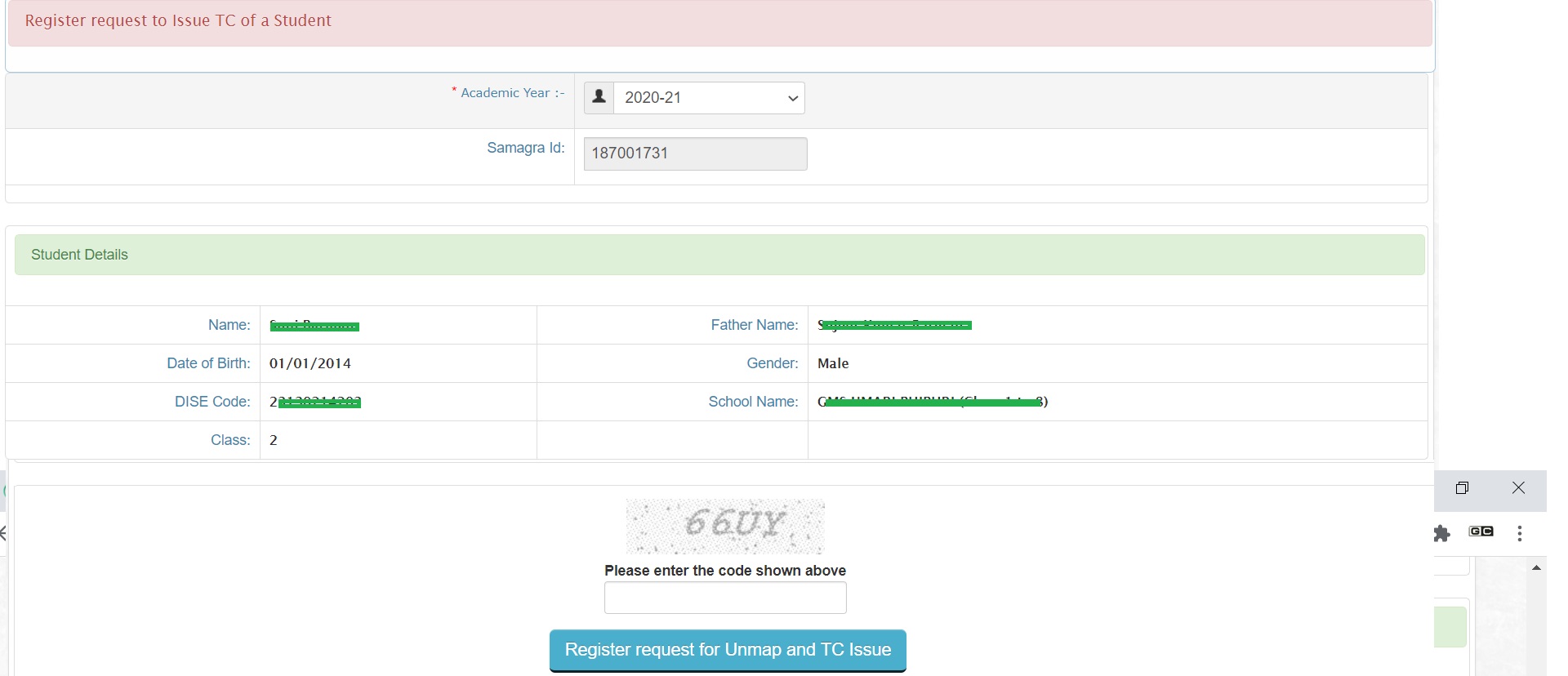Viewport: 1568px width, 676px height.
Task: Click the 66UY captcha image
Action: point(724,526)
